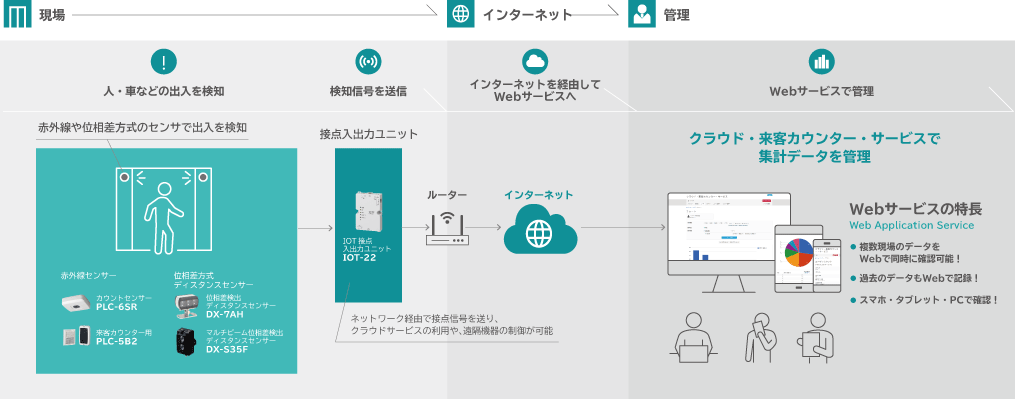This screenshot has height=399, width=1015.
Task: Click the right sensor circle on doorway
Action: (x=204, y=176)
